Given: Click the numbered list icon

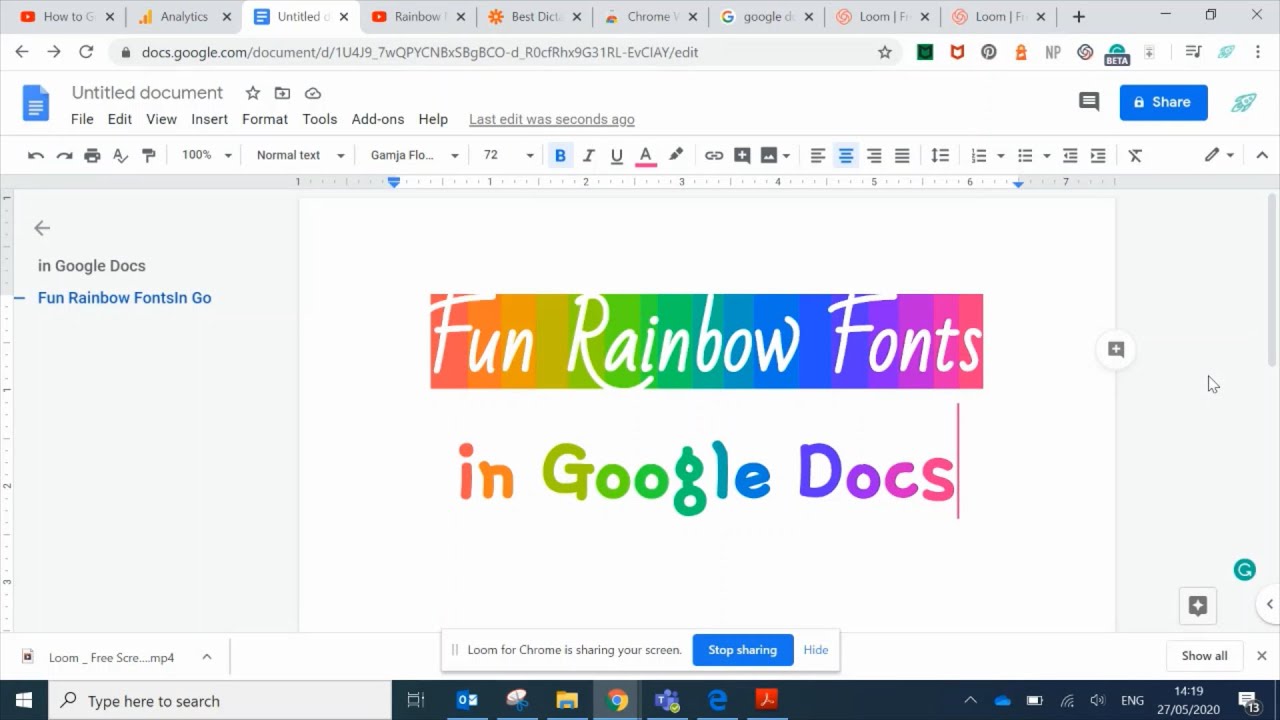Looking at the screenshot, I should (x=979, y=155).
